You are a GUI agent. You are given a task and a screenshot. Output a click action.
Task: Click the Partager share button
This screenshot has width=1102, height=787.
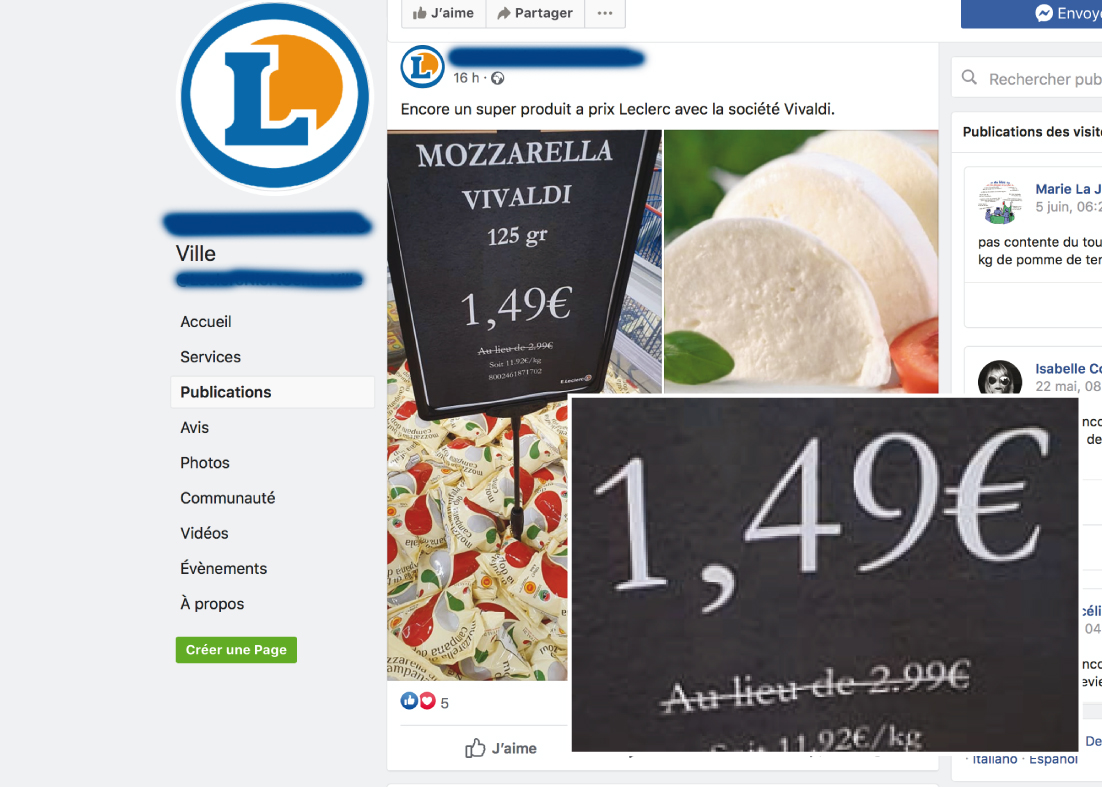pos(535,13)
